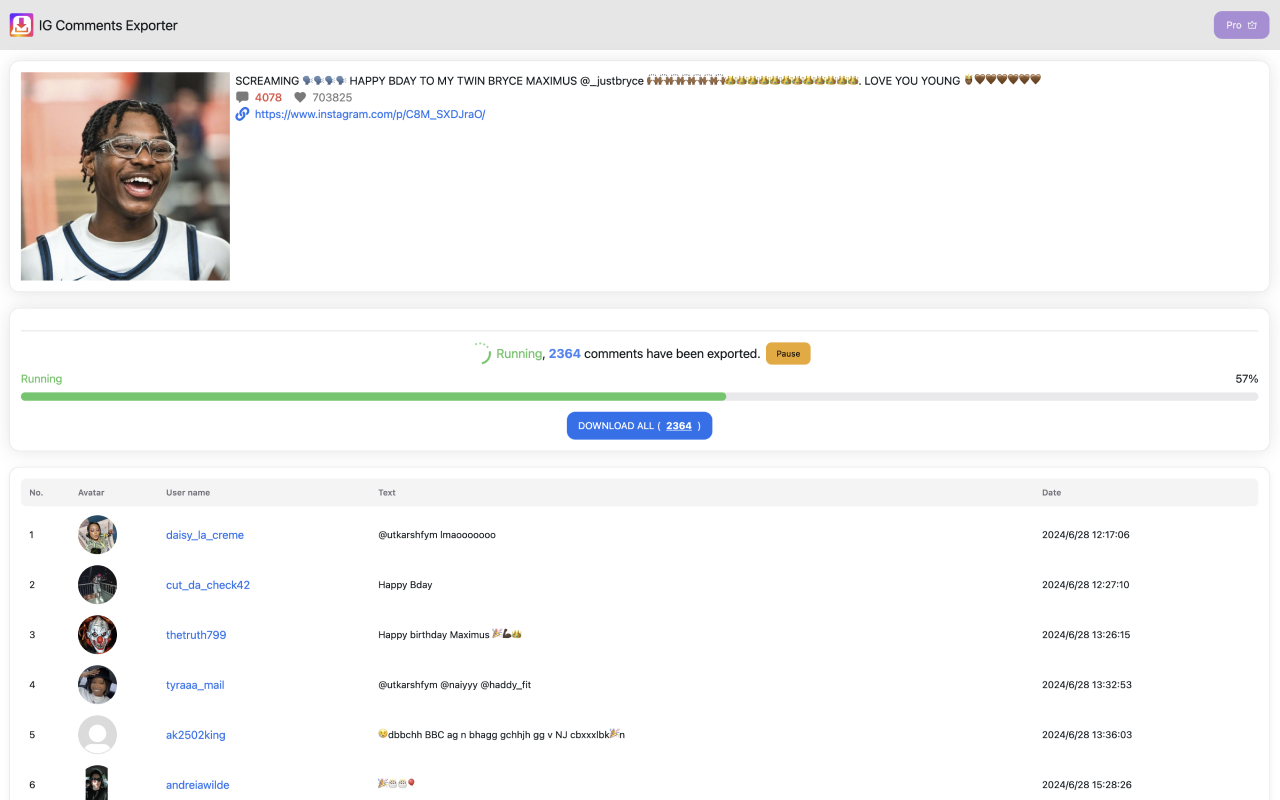Pause the running export
Image resolution: width=1280 pixels, height=800 pixels.
click(788, 353)
